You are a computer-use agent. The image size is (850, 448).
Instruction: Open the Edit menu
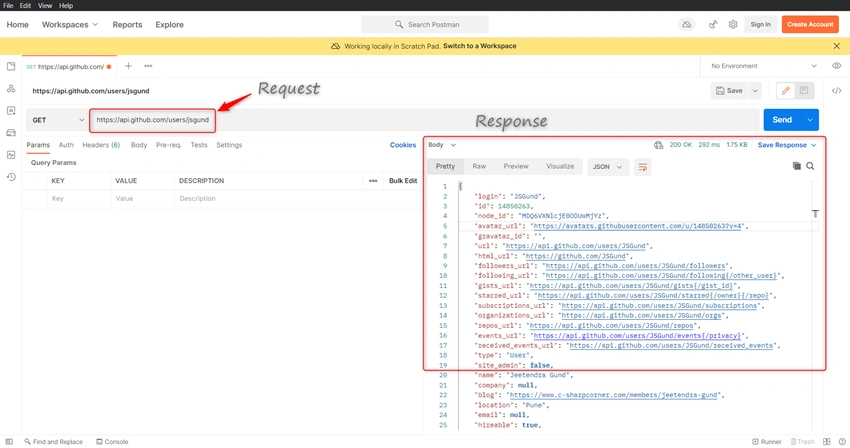pyautogui.click(x=25, y=5)
